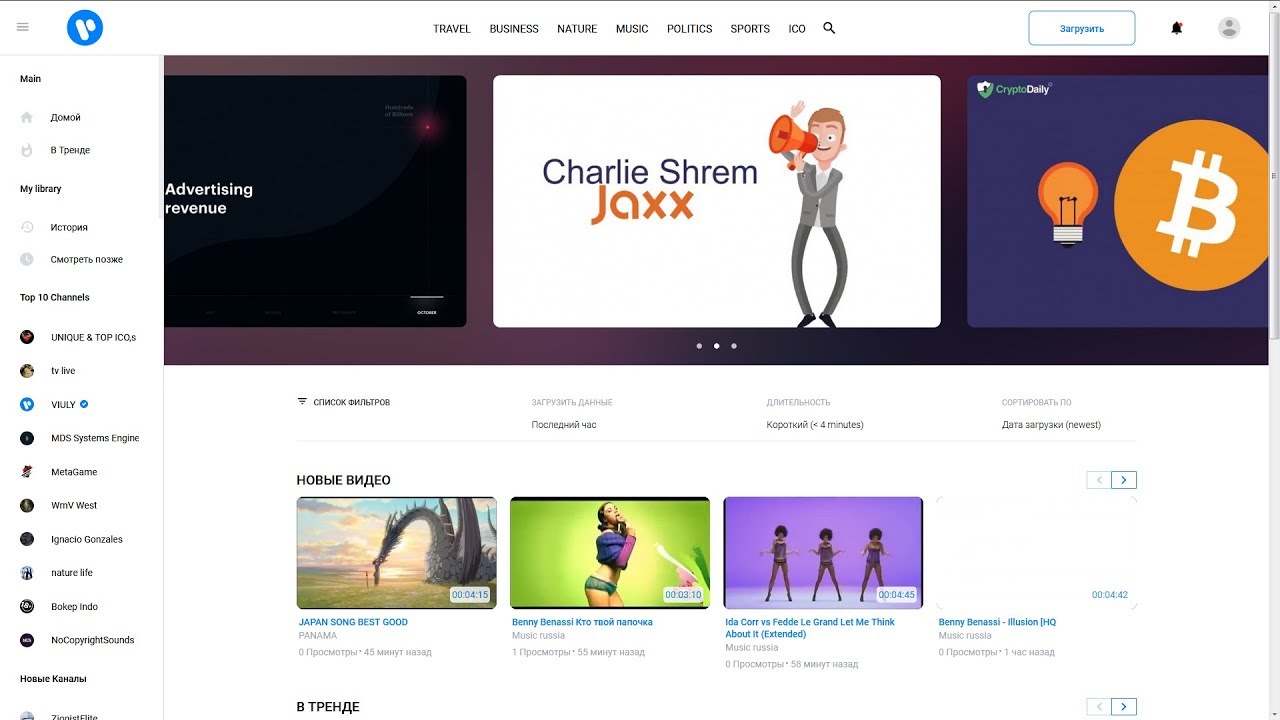
Task: Open NATURE category
Action: (x=577, y=29)
